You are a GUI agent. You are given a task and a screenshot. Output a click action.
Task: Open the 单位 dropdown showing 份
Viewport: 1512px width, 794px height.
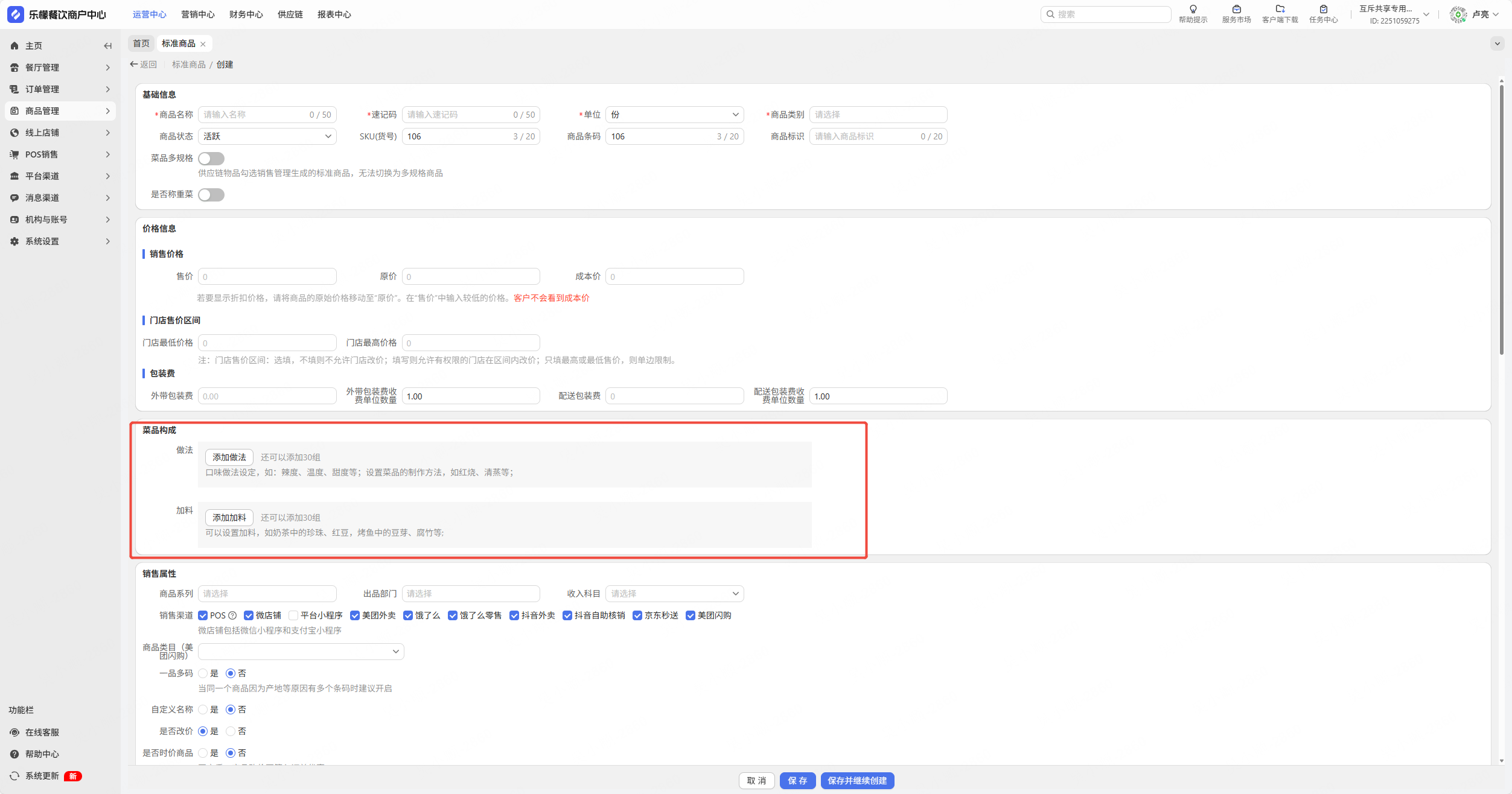674,115
